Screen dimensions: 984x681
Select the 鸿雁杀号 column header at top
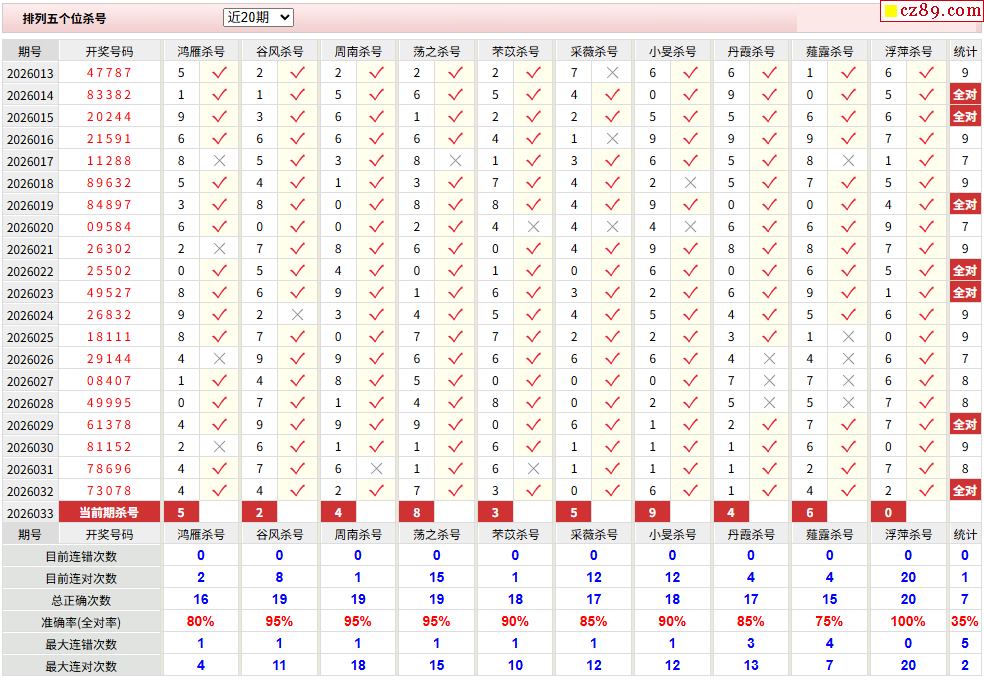[x=201, y=51]
